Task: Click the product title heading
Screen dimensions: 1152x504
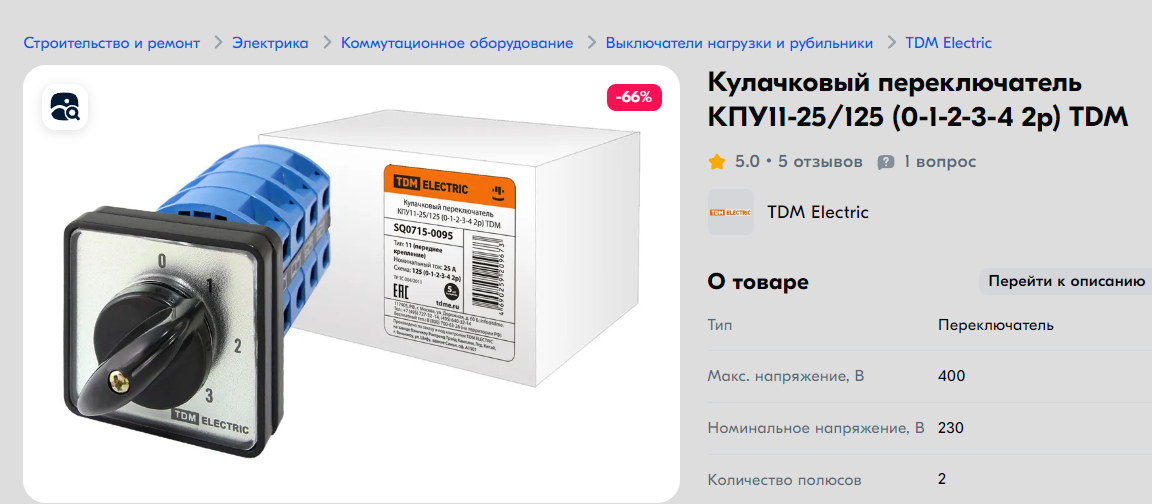Action: tap(918, 100)
